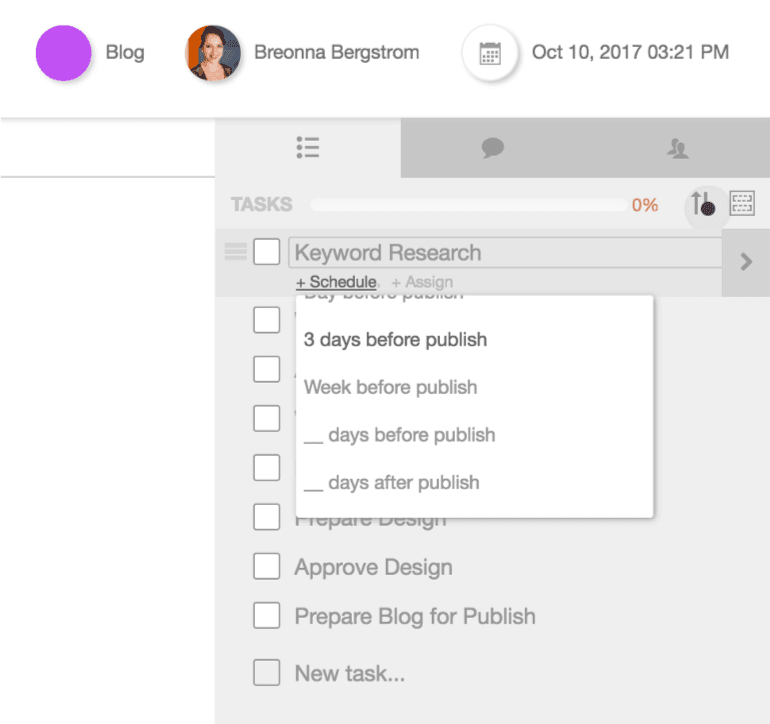Click the purple Blog color circle
The image size is (770, 724).
click(63, 53)
